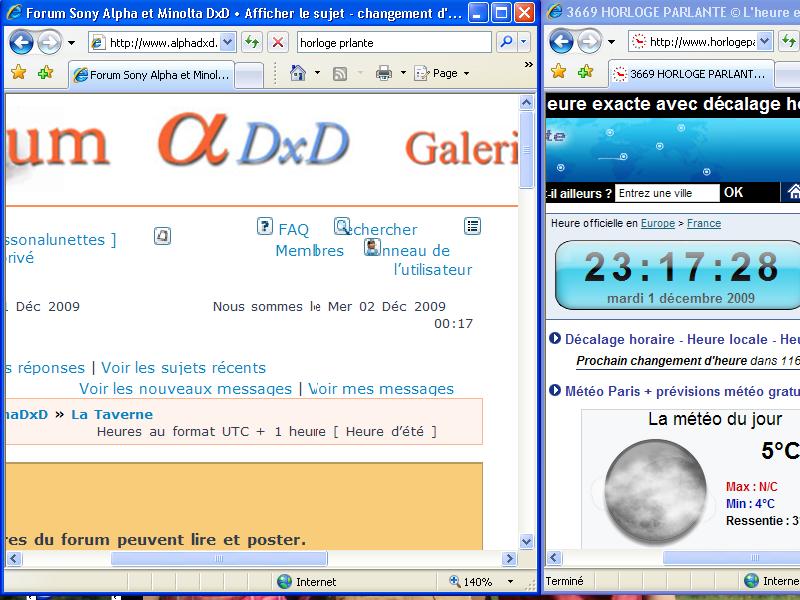The width and height of the screenshot is (800, 600).
Task: Click the OK button next to city field
Action: point(733,192)
